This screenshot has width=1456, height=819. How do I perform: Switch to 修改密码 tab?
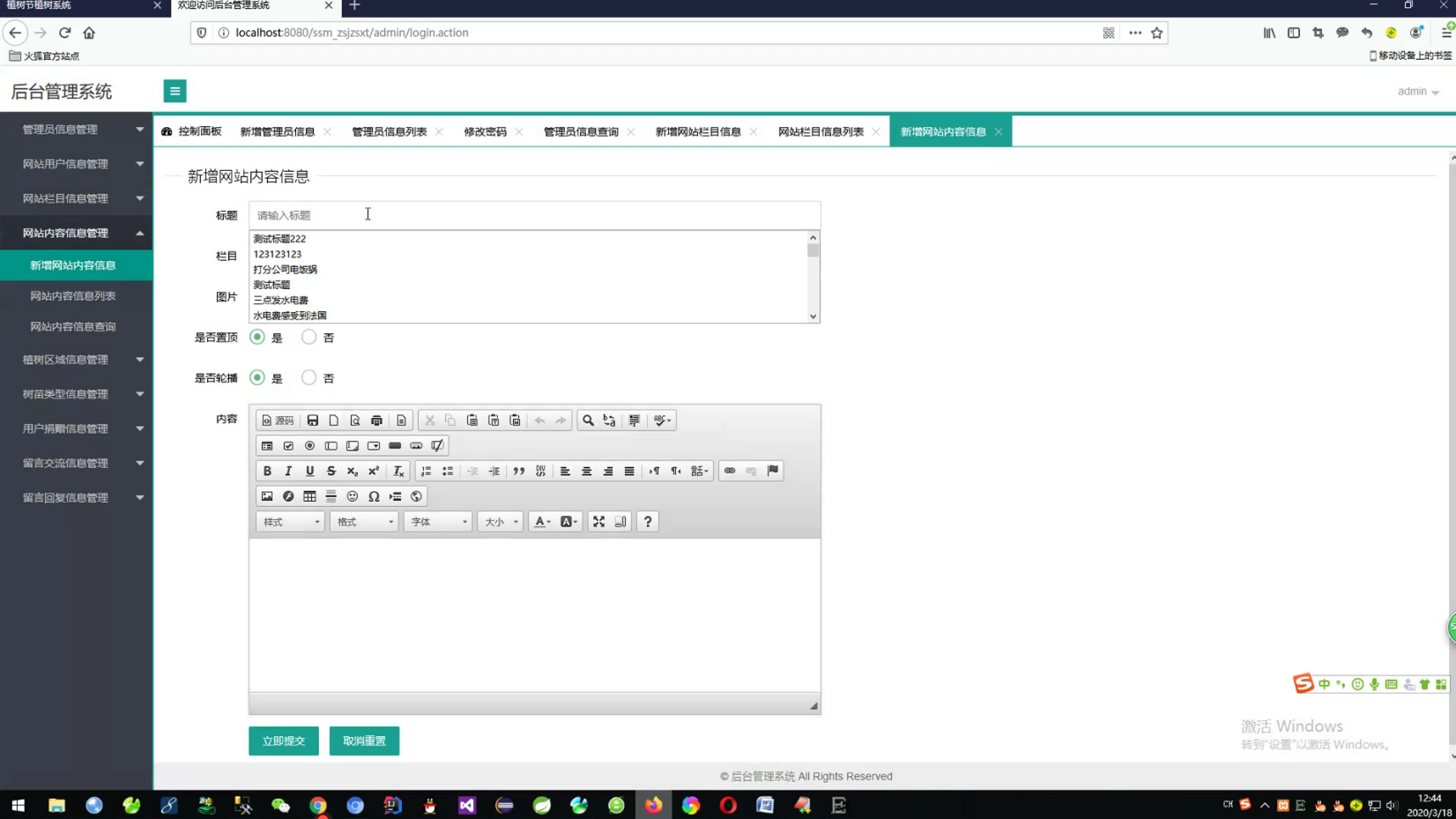486,131
